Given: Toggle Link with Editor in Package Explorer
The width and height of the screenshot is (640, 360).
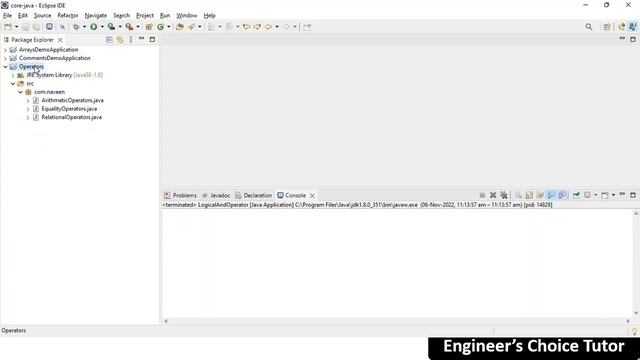Looking at the screenshot, I should click(120, 40).
